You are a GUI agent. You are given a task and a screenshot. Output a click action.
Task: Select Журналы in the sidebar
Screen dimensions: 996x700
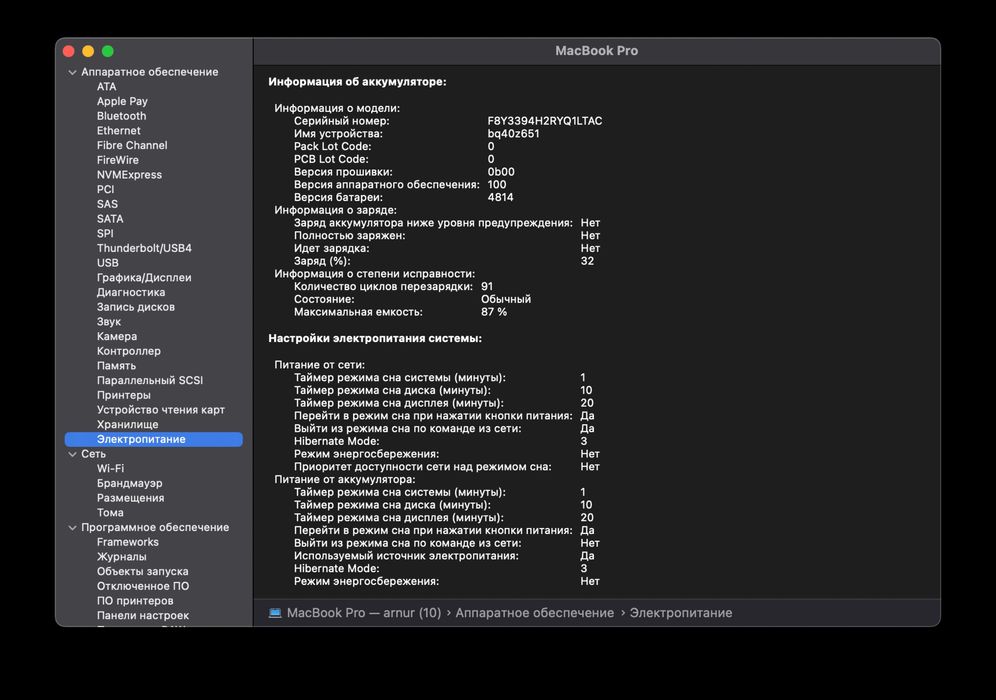(121, 556)
